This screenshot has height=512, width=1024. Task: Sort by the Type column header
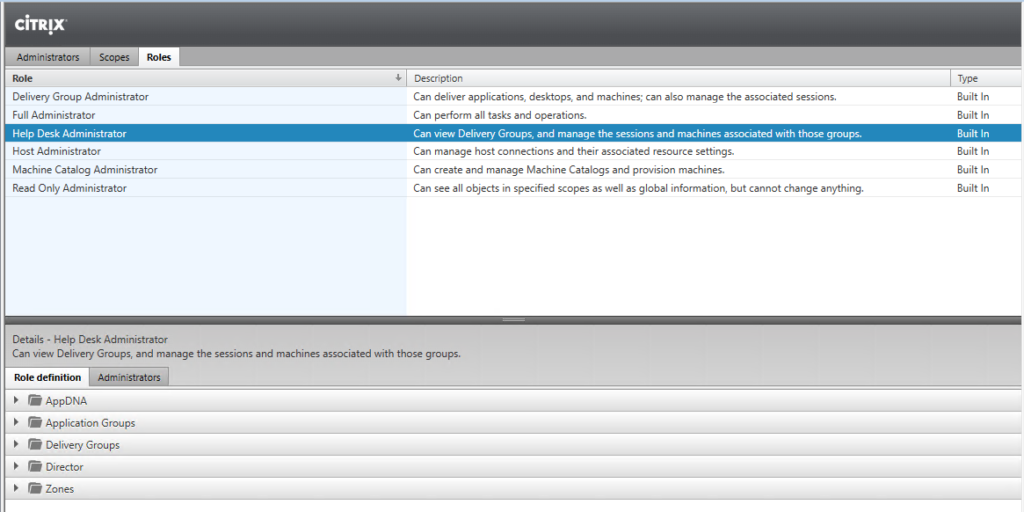pyautogui.click(x=987, y=78)
